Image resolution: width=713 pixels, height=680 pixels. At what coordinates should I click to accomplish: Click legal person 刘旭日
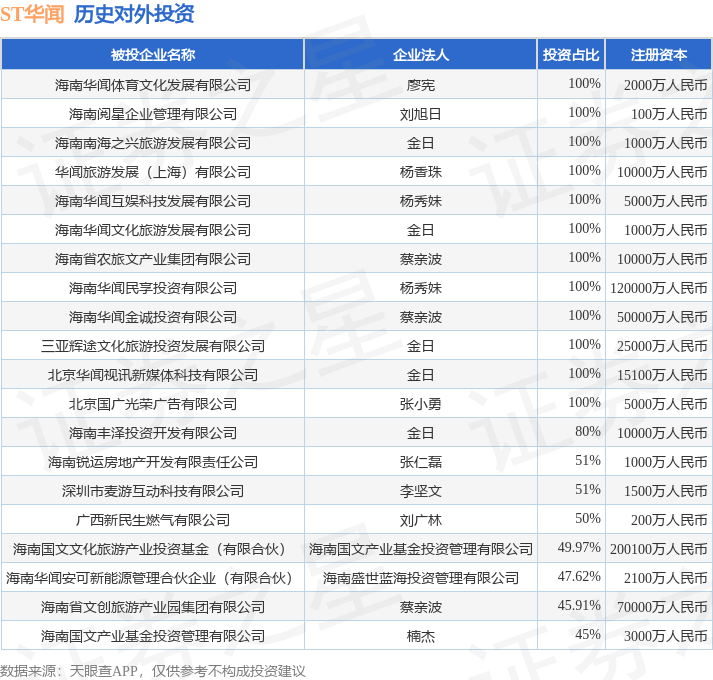coord(421,114)
